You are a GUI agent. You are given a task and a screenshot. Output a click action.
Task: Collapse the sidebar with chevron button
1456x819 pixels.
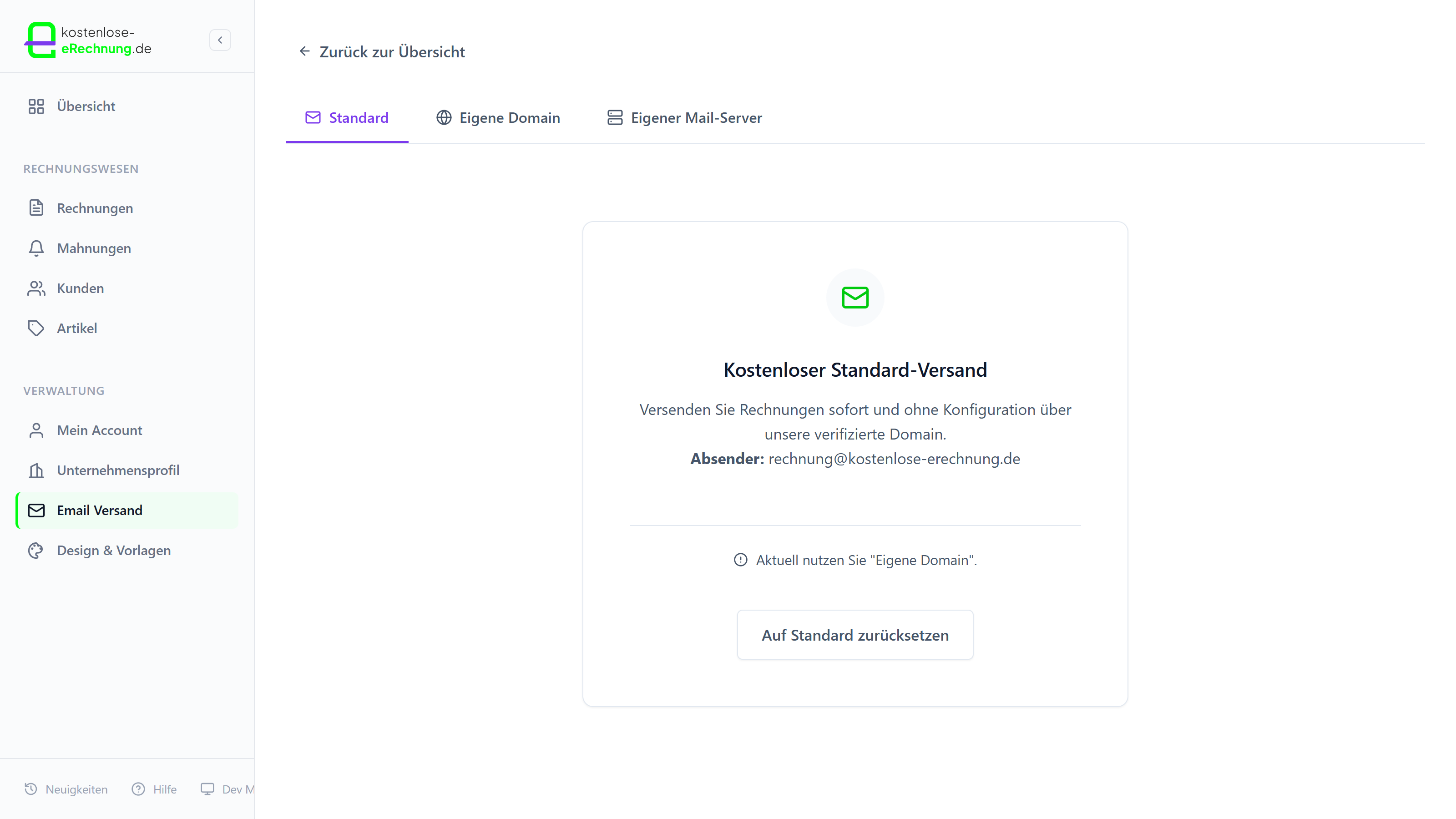point(220,40)
